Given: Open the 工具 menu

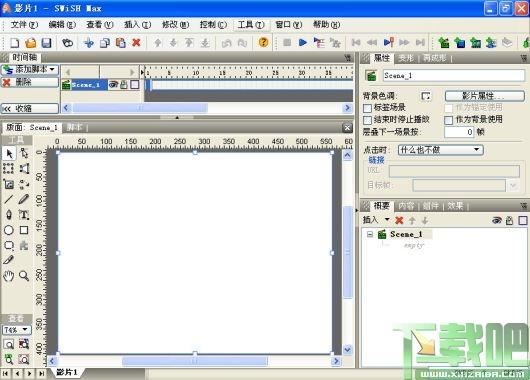Looking at the screenshot, I should tap(250, 25).
